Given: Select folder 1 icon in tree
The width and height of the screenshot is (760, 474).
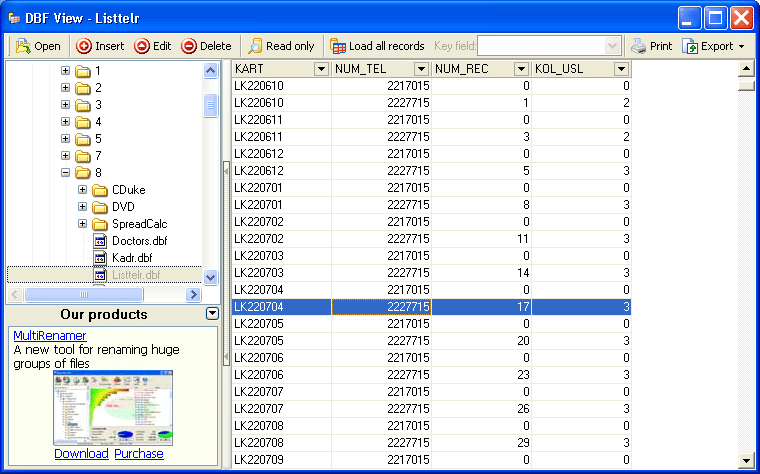Looking at the screenshot, I should 83,71.
